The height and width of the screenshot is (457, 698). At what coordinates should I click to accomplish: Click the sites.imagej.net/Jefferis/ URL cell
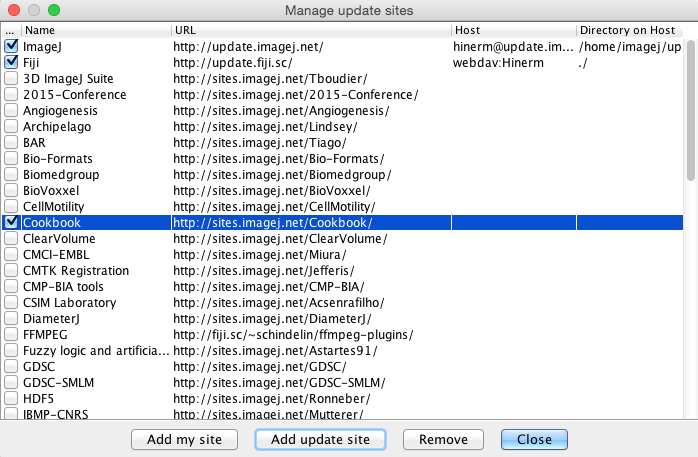coord(312,271)
